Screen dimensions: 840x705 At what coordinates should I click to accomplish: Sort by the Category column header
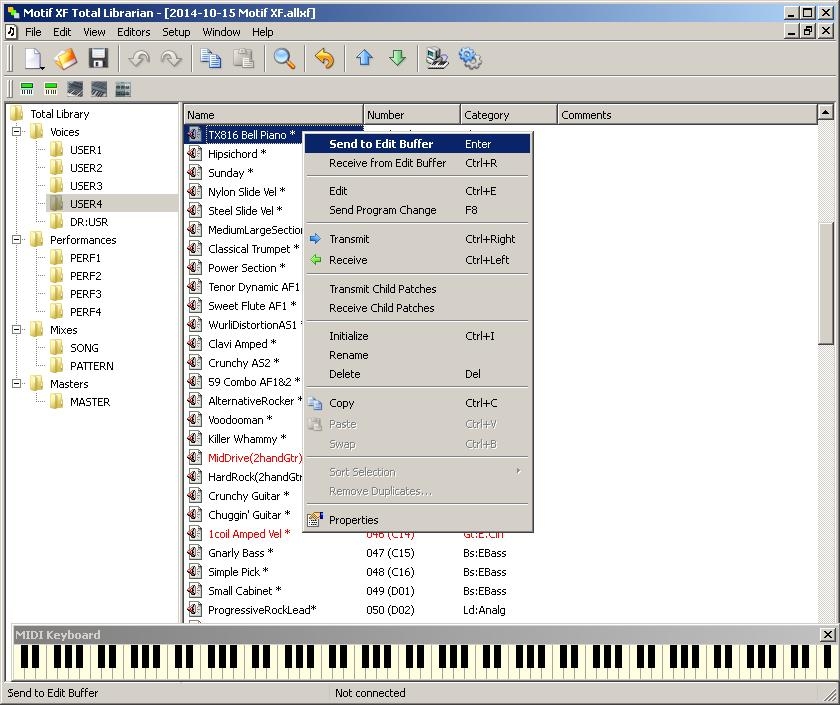(x=509, y=115)
